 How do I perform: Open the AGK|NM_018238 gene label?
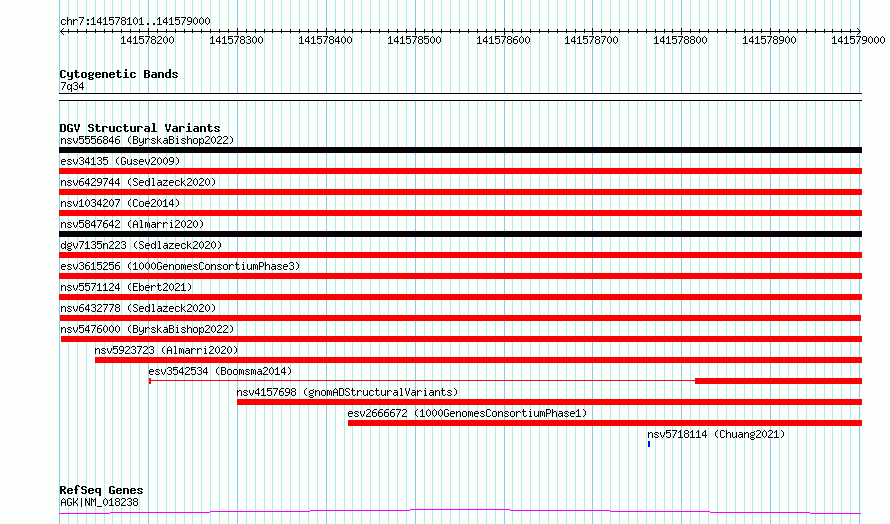(99, 502)
